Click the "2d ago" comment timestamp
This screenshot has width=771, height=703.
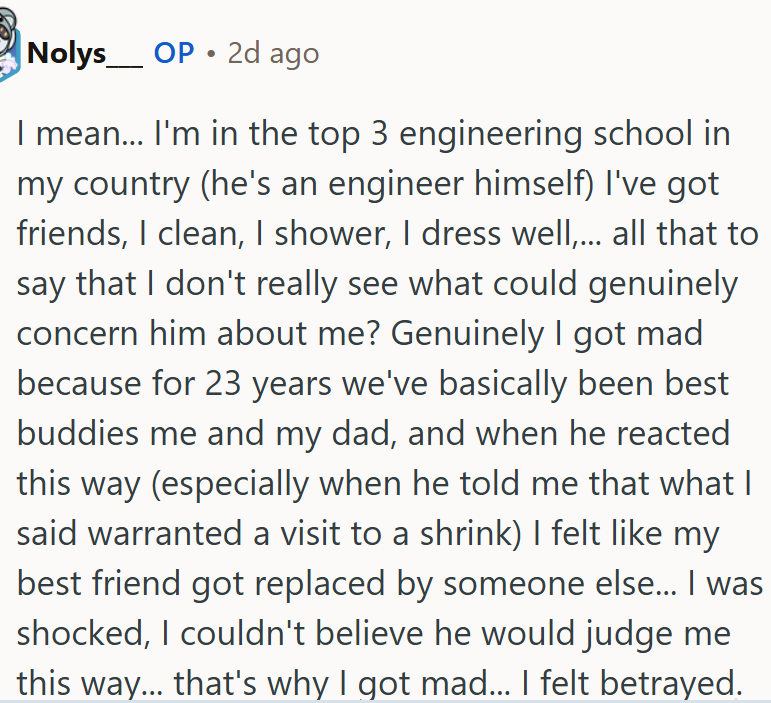273,53
